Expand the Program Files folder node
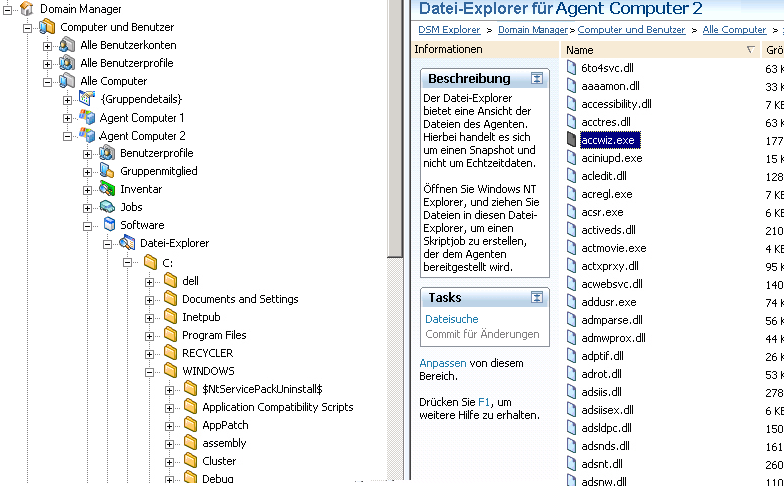Image resolution: width=784 pixels, height=486 pixels. point(150,336)
